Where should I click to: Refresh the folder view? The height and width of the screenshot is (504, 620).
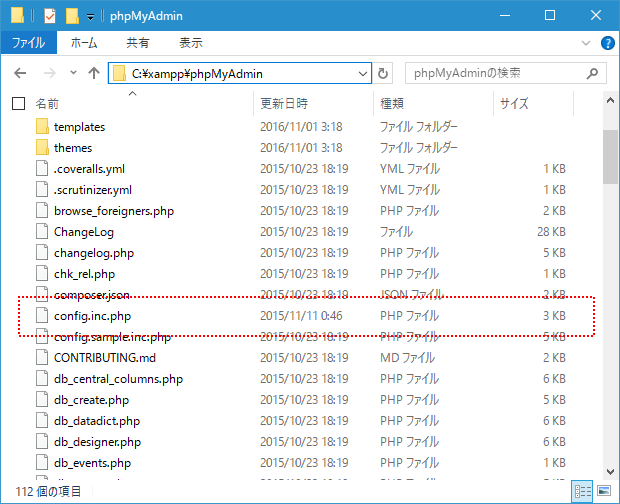[x=383, y=74]
